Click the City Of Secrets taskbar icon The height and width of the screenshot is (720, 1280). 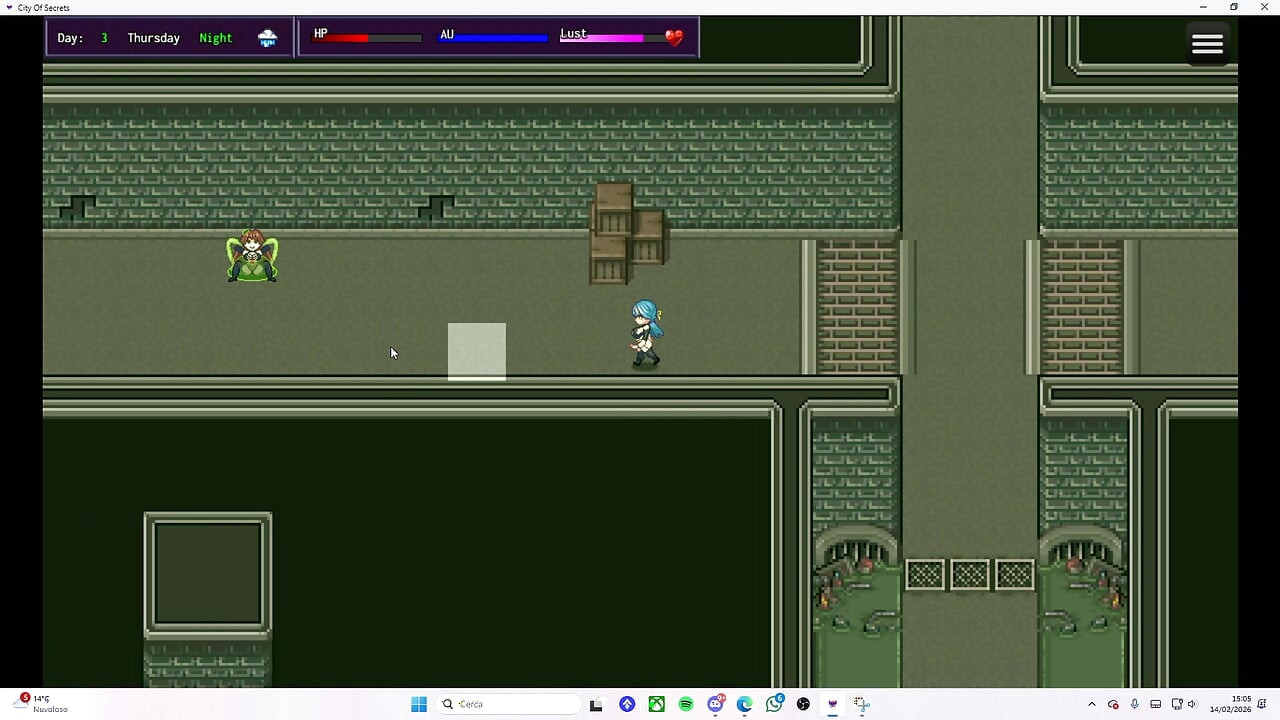(832, 704)
